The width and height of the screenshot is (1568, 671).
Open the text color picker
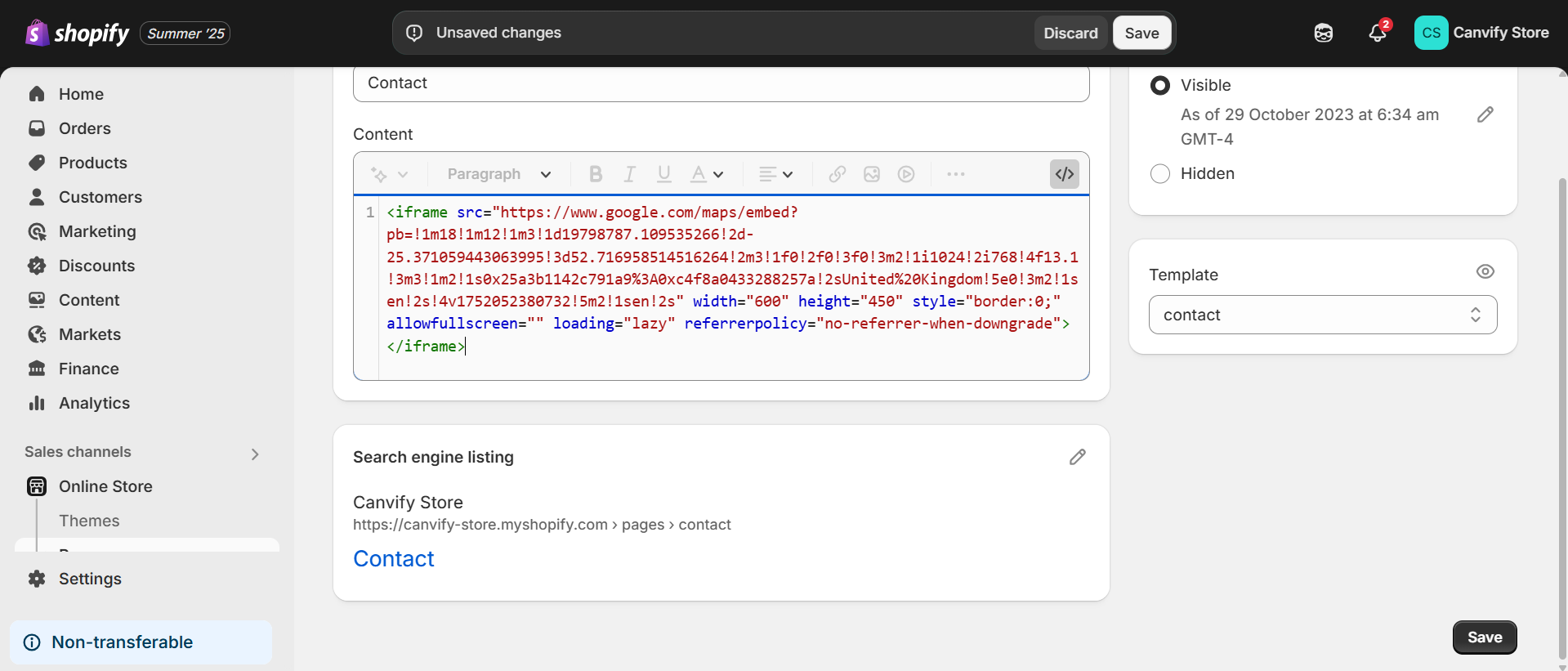[706, 174]
